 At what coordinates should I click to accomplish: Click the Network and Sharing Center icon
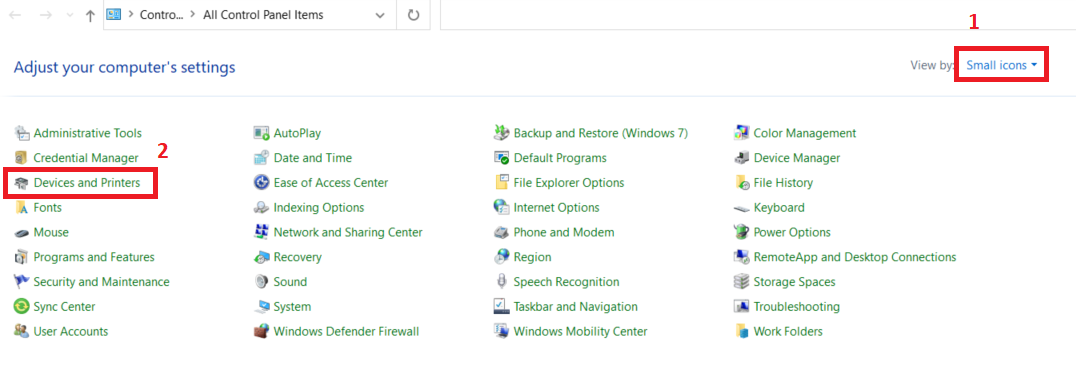point(261,232)
